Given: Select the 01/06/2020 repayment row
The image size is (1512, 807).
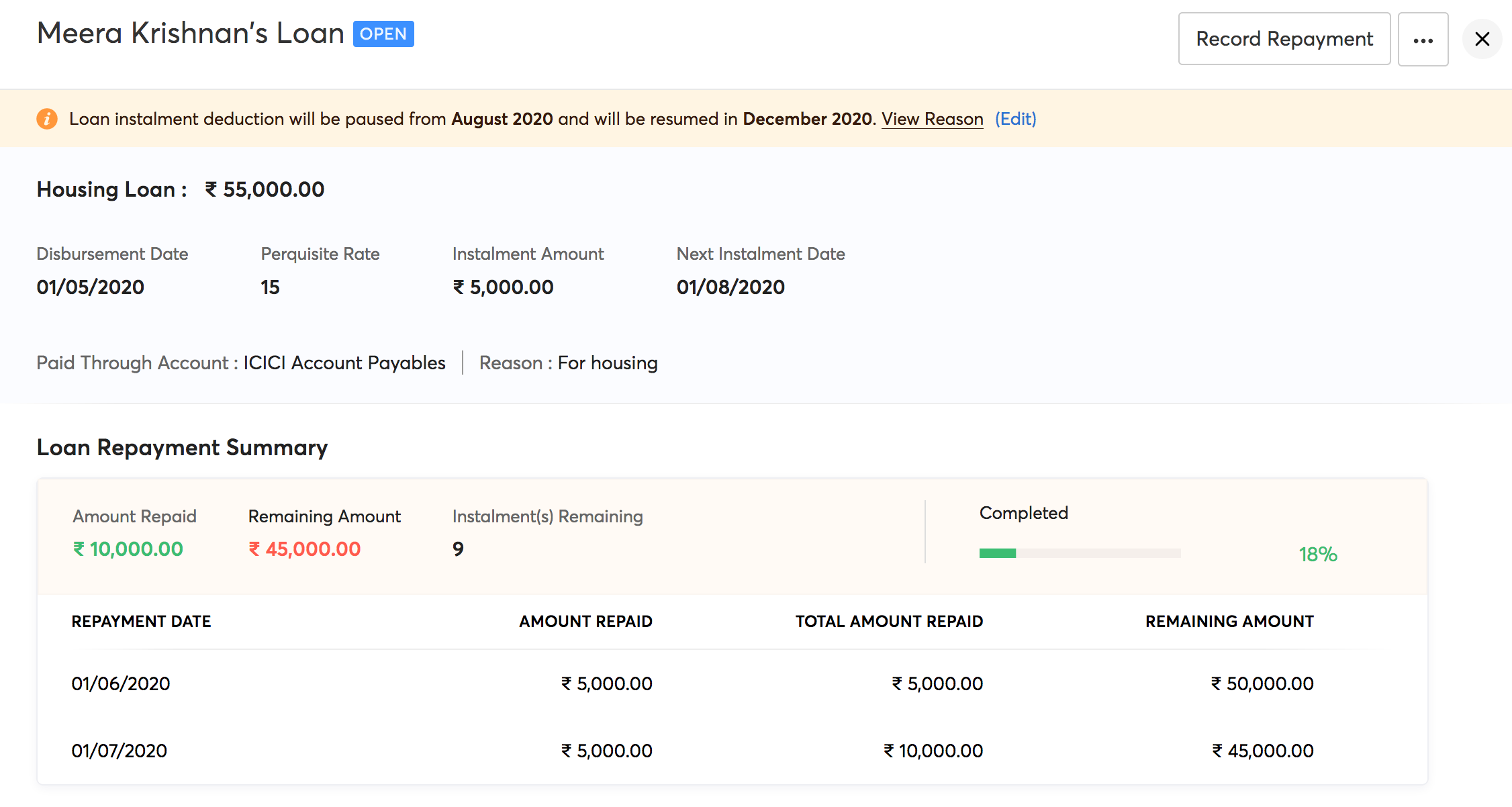Looking at the screenshot, I should coord(121,683).
